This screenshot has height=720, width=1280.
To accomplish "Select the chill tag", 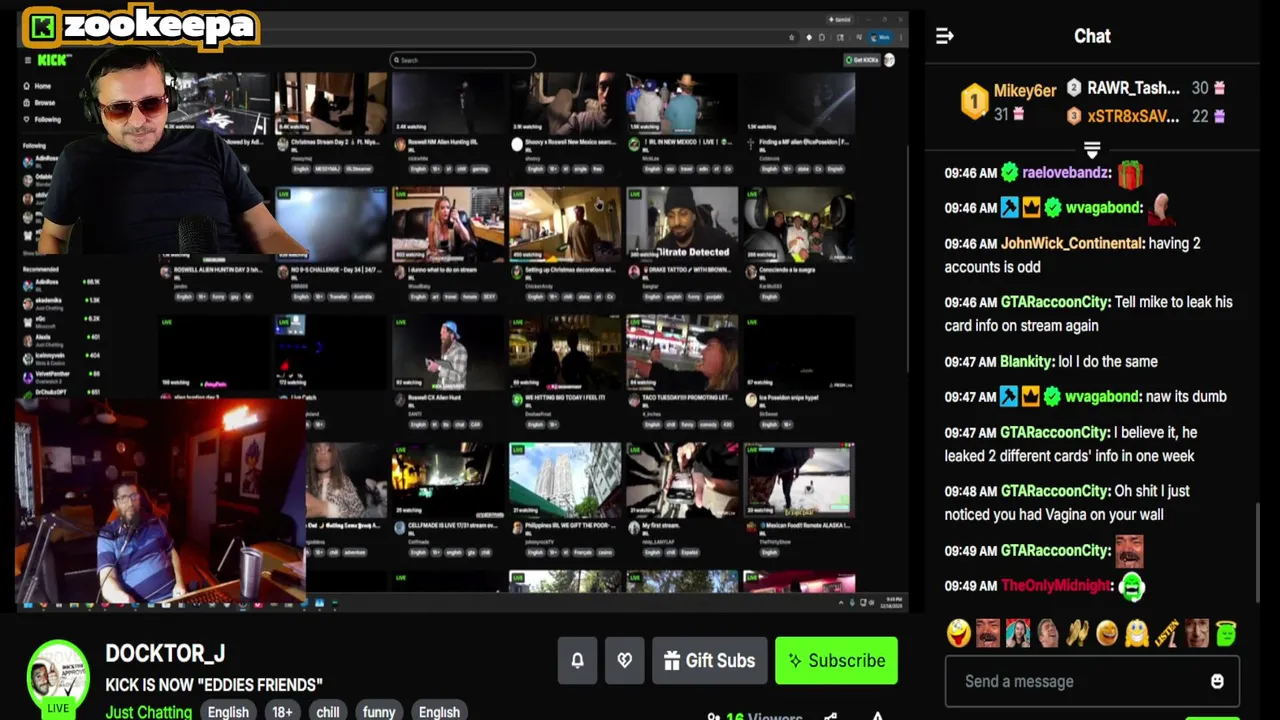I will point(328,712).
